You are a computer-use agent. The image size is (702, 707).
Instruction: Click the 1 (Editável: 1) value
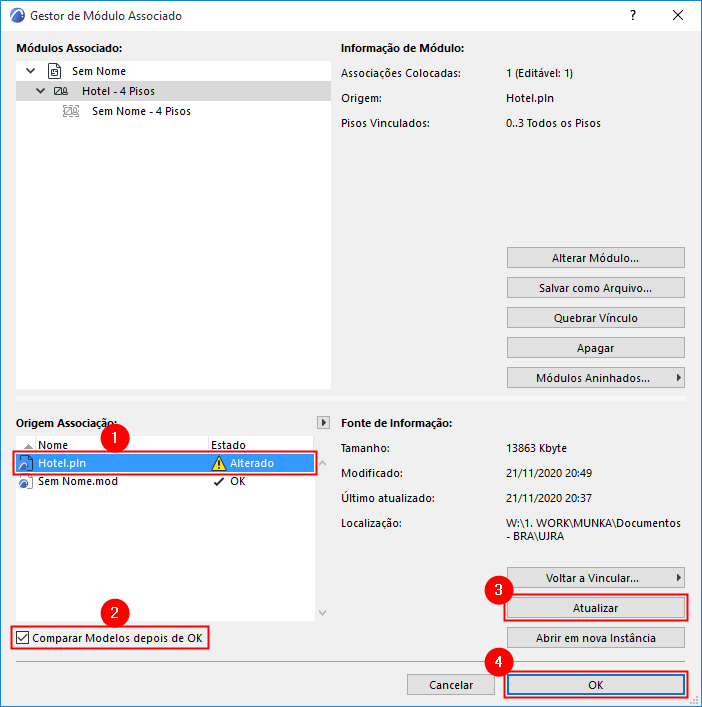point(539,73)
